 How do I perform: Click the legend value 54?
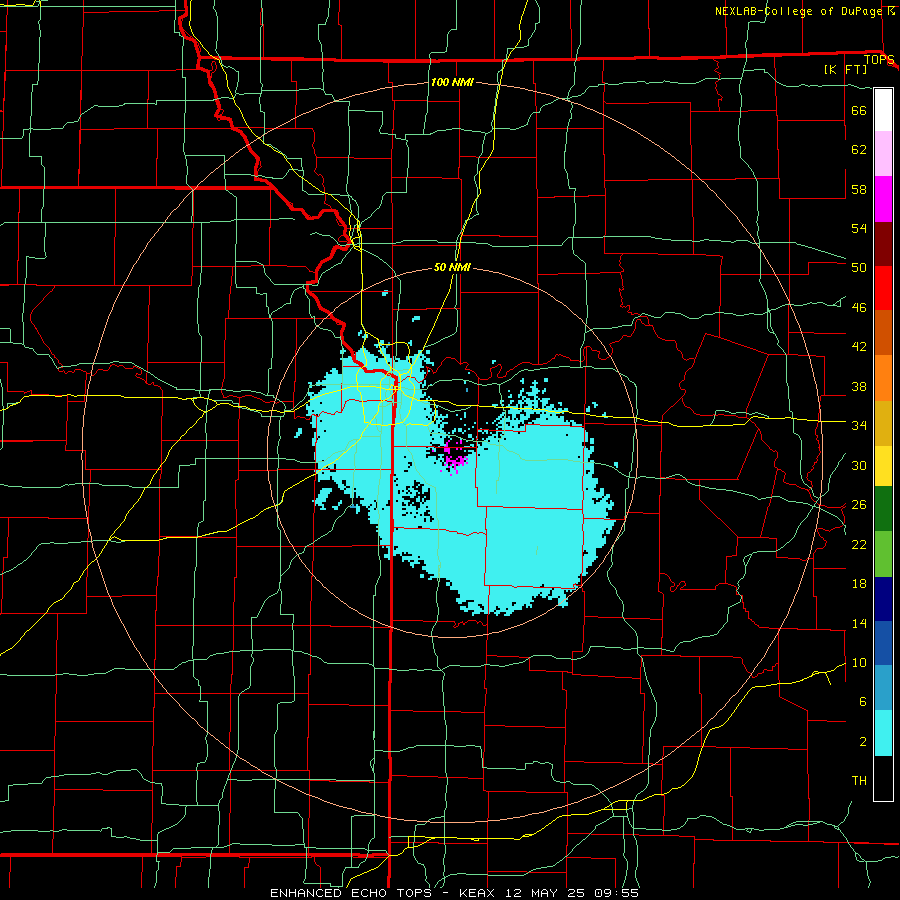(x=859, y=228)
